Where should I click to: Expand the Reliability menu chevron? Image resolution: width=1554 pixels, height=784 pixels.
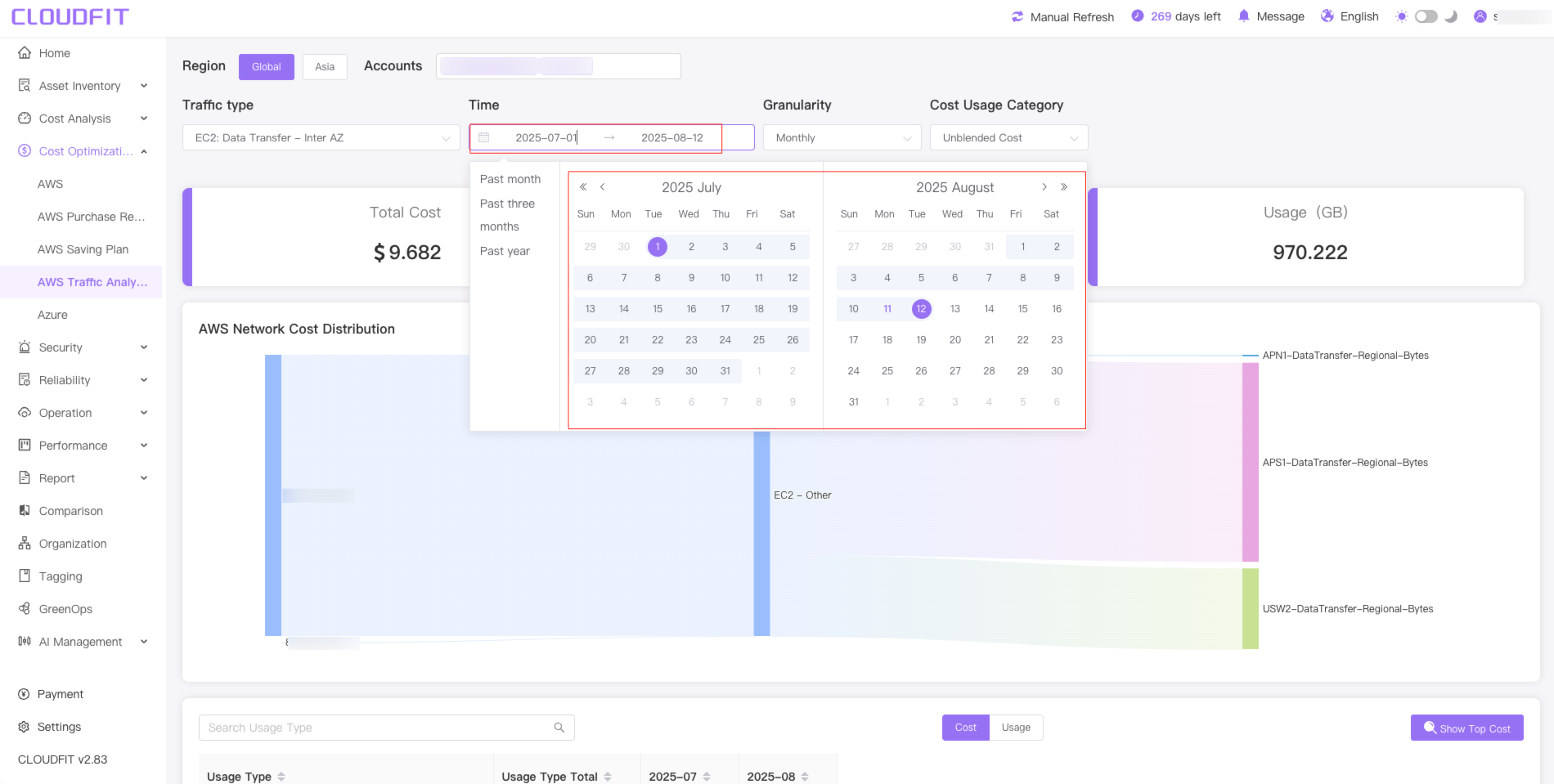144,380
